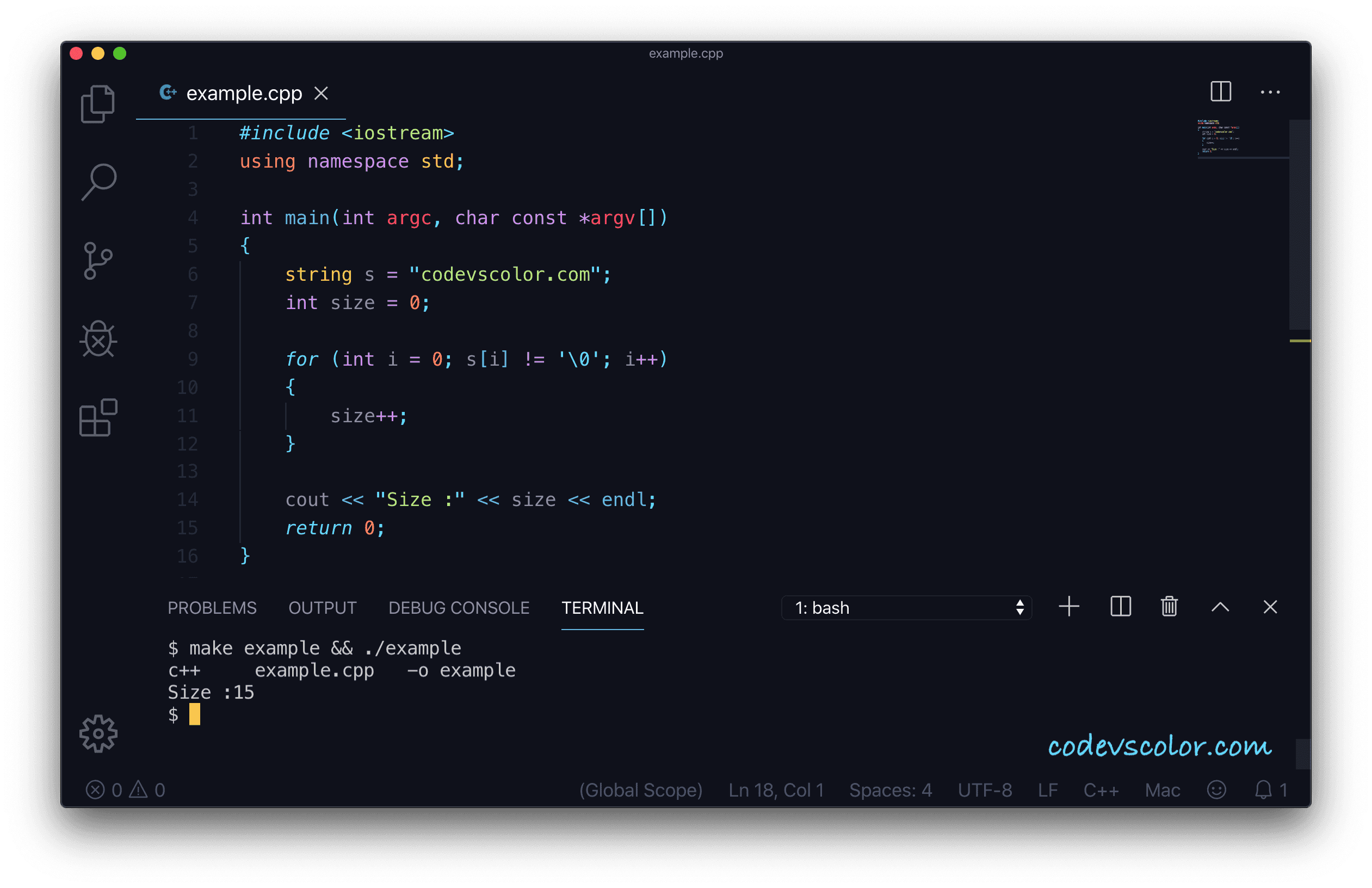Maximize panel size with chevron up
1372x888 pixels.
pyautogui.click(x=1220, y=607)
